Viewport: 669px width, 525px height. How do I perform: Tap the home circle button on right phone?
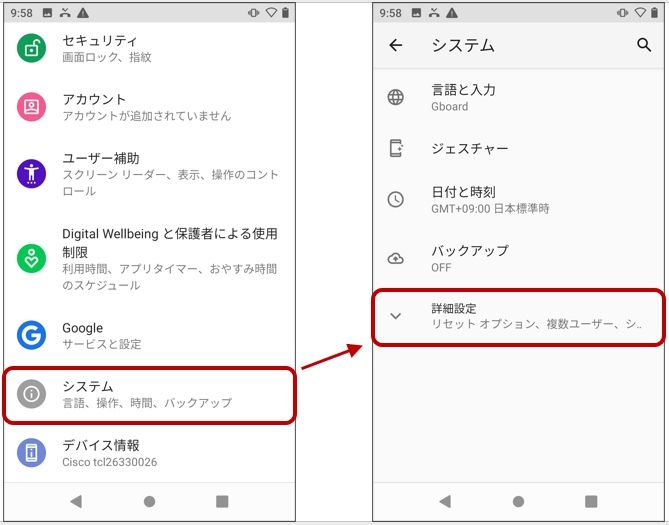click(x=518, y=501)
